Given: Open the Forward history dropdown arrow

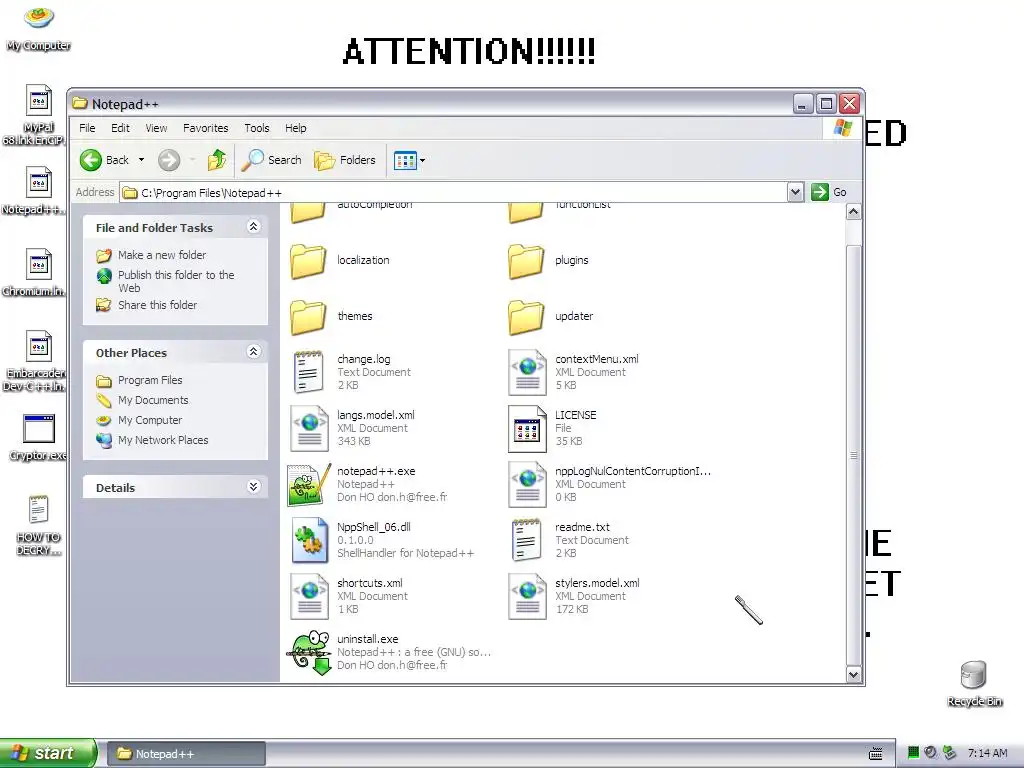Looking at the screenshot, I should click(193, 160).
